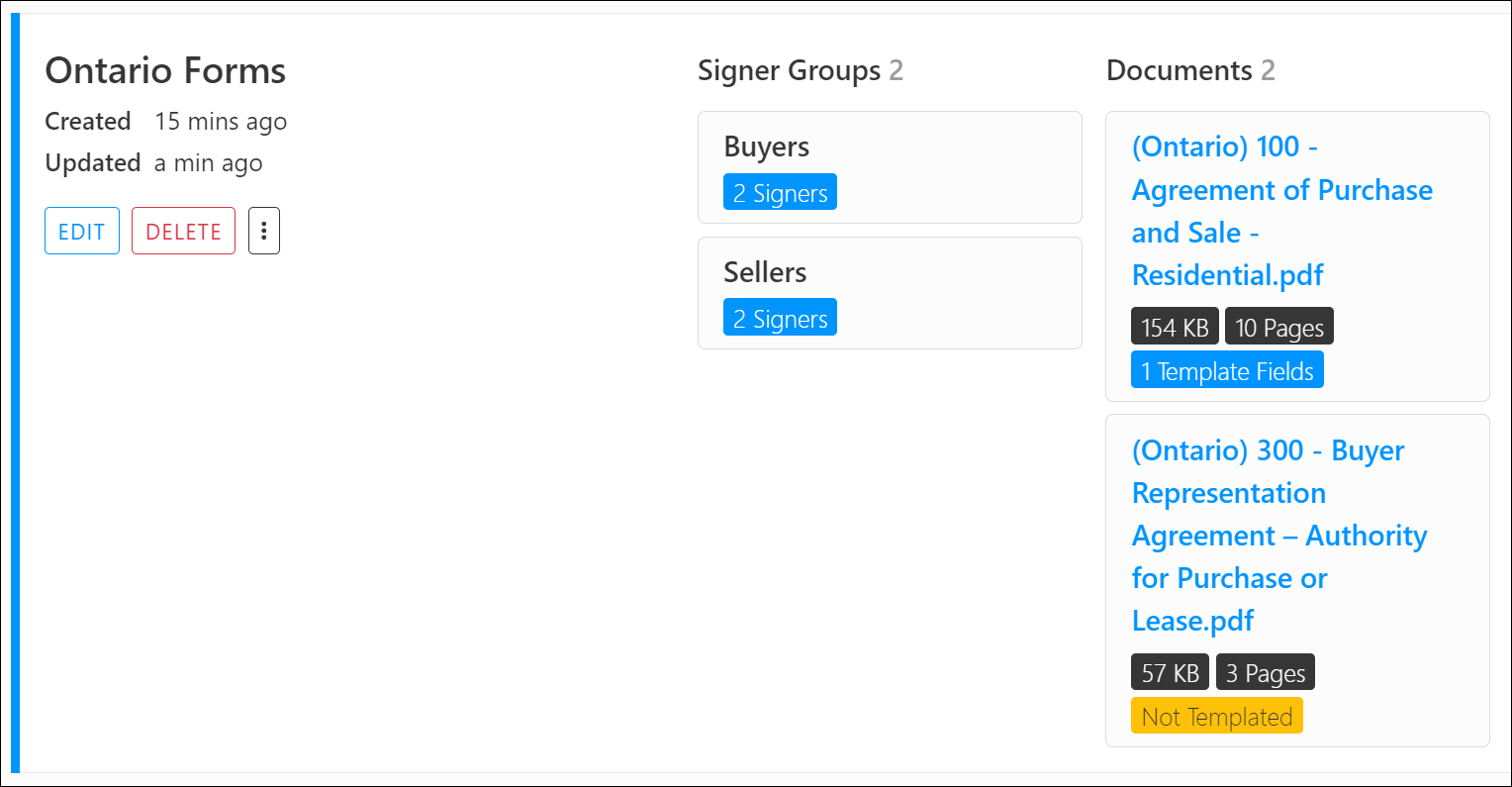Click the Signer Groups heading
This screenshot has height=787, width=1512.
click(x=789, y=70)
